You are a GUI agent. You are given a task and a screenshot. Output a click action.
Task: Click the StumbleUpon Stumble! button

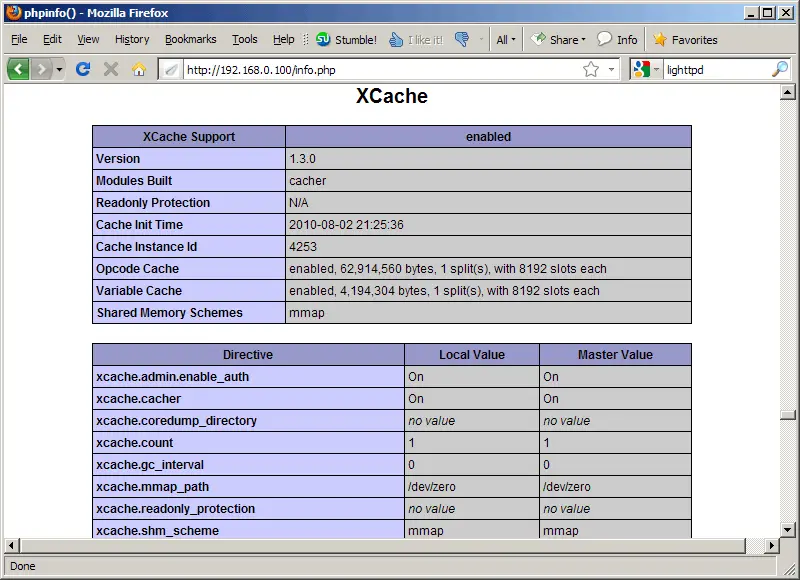click(346, 40)
